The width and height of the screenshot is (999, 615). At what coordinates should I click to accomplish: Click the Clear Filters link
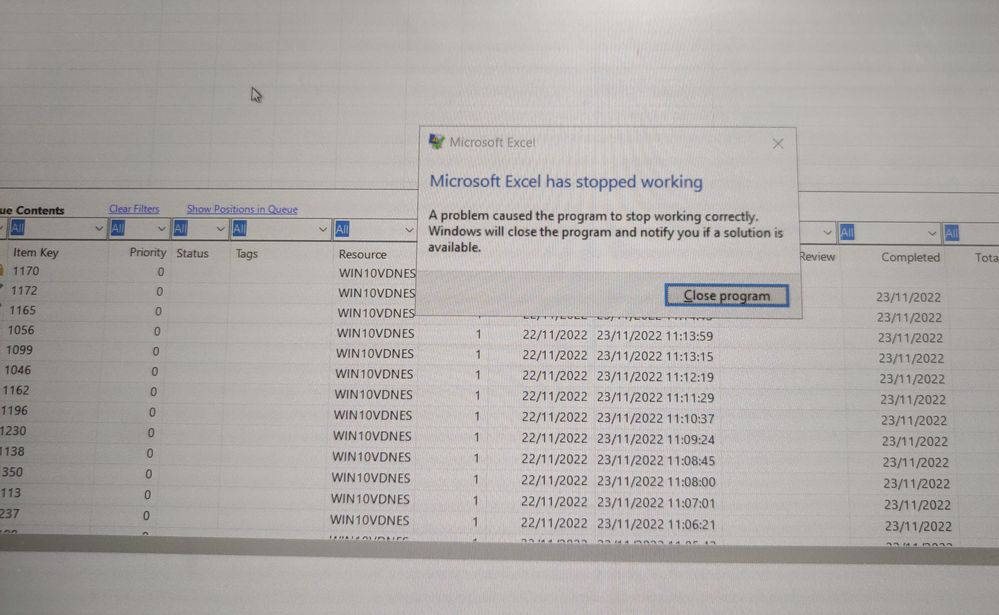coord(134,209)
